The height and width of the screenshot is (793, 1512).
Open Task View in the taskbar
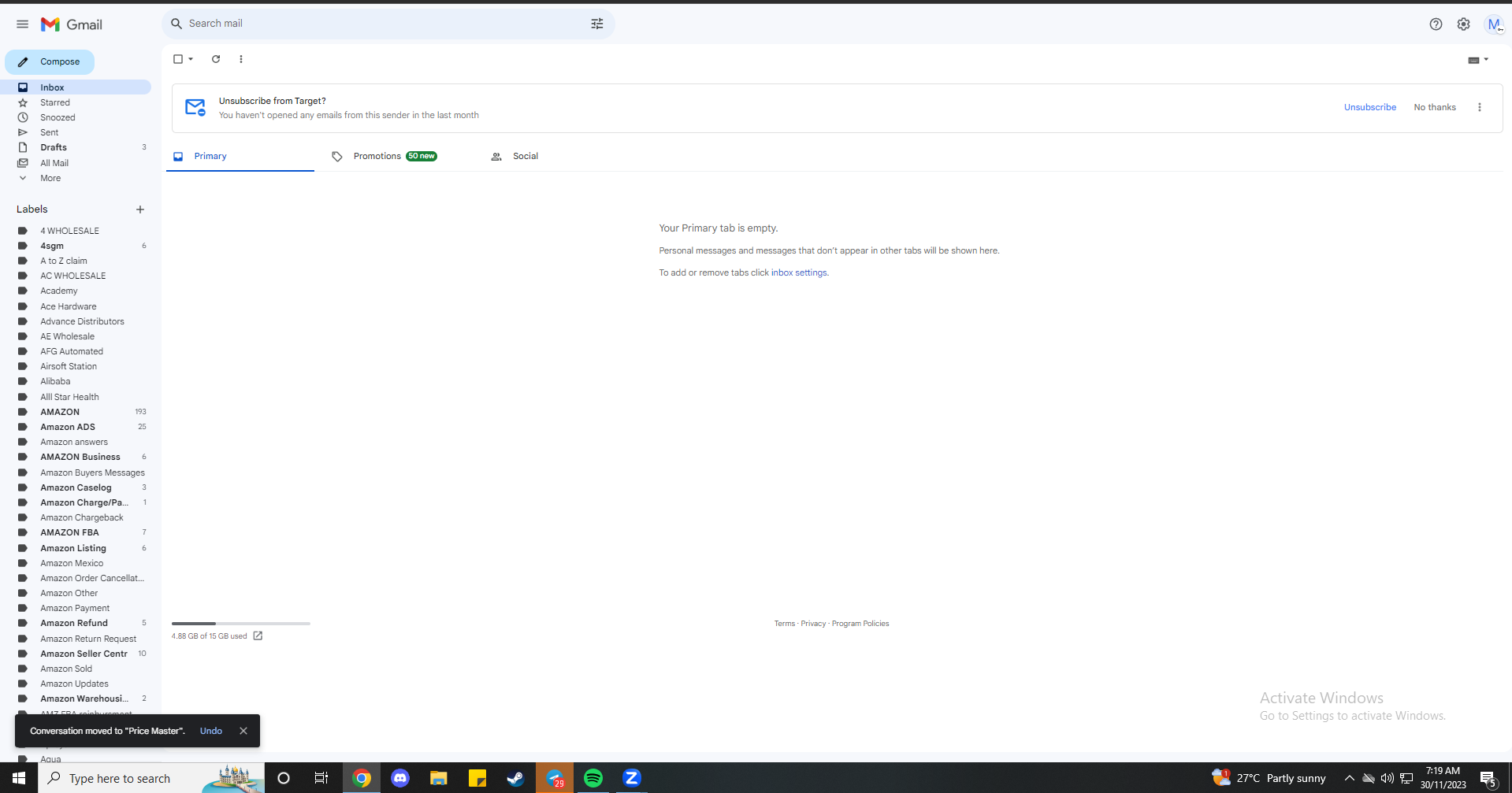pos(321,778)
